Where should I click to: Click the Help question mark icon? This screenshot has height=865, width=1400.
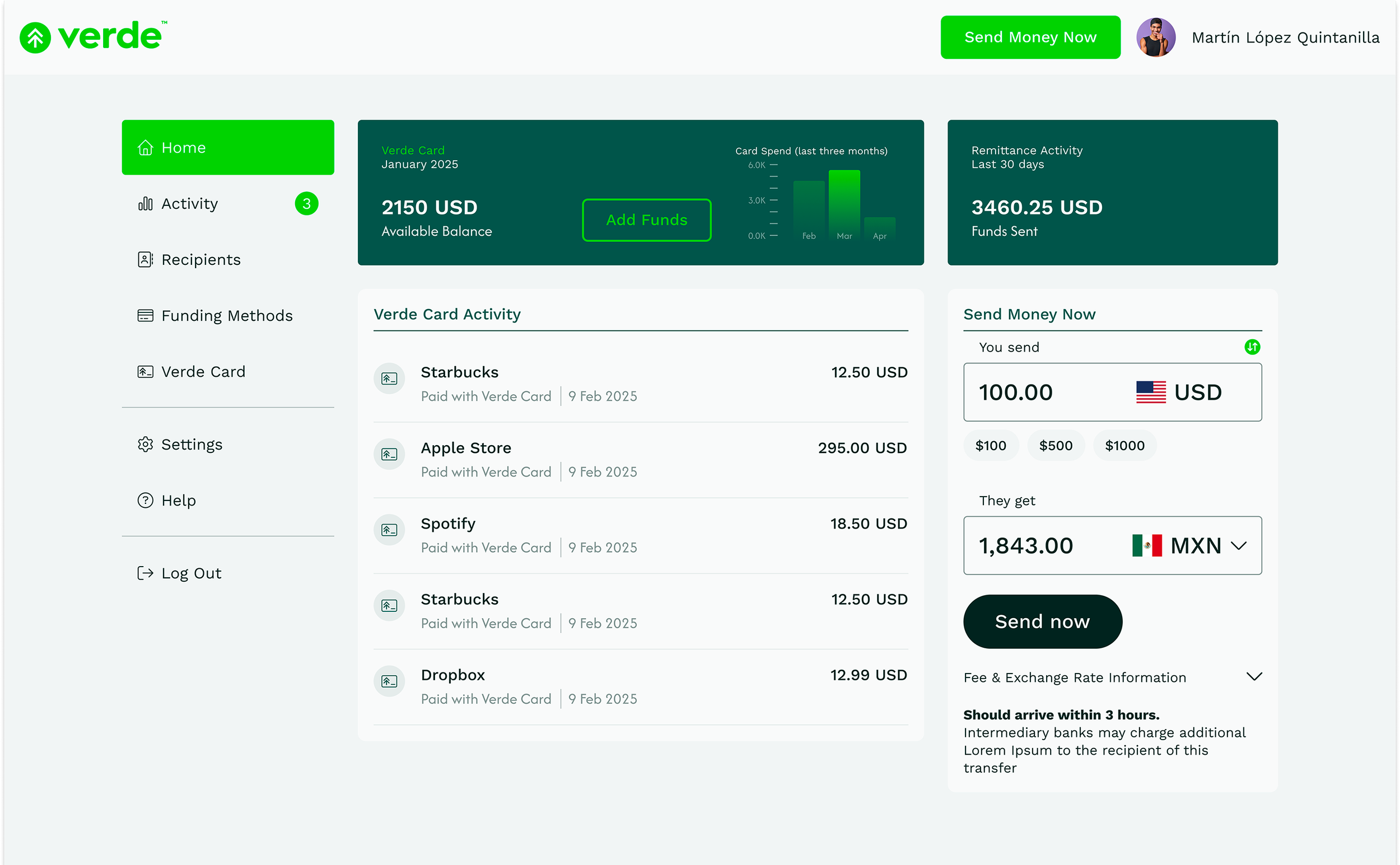point(146,501)
